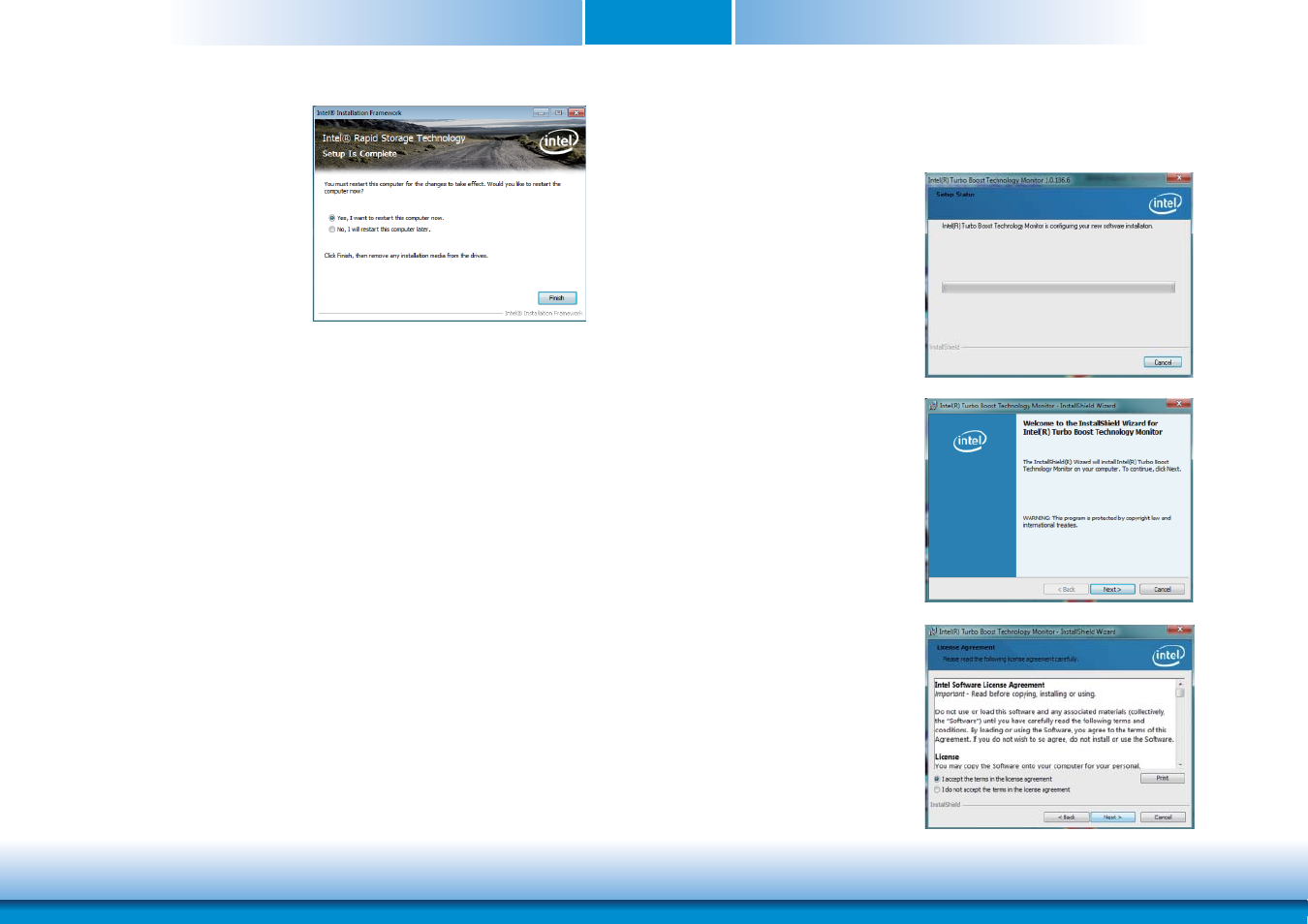1308x924 pixels.
Task: Click 'Setup Is Complete' banner text
Action: 359,154
